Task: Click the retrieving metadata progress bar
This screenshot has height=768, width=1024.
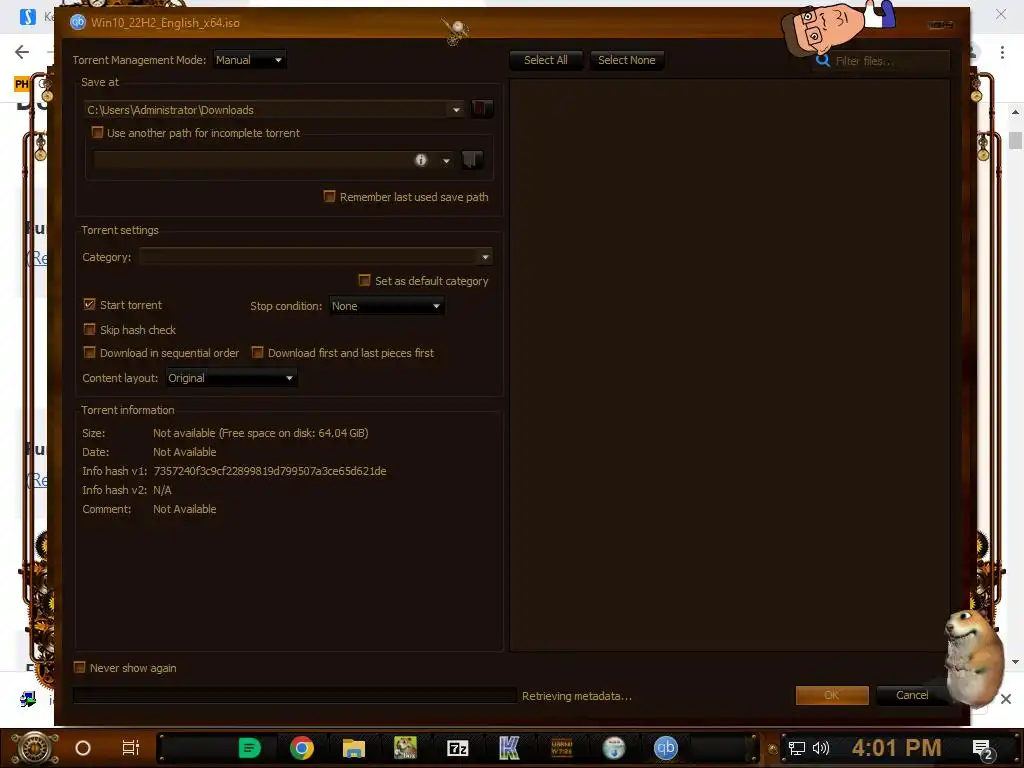Action: click(x=295, y=696)
